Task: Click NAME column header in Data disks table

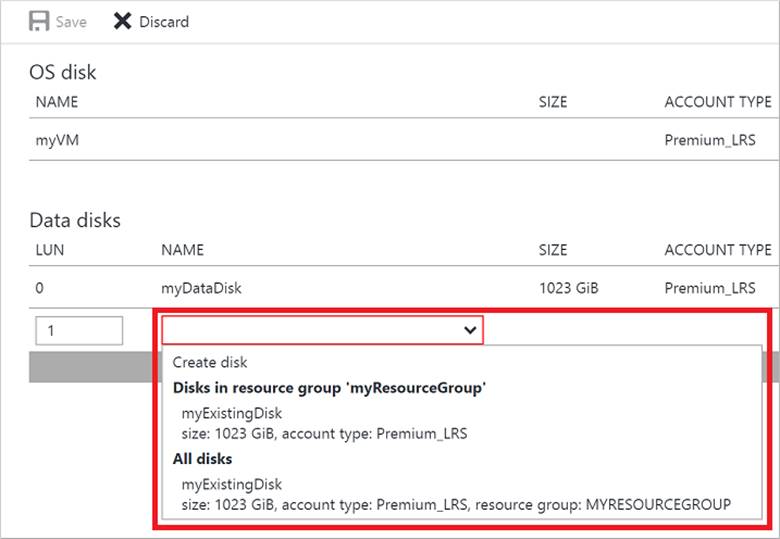Action: tap(182, 250)
